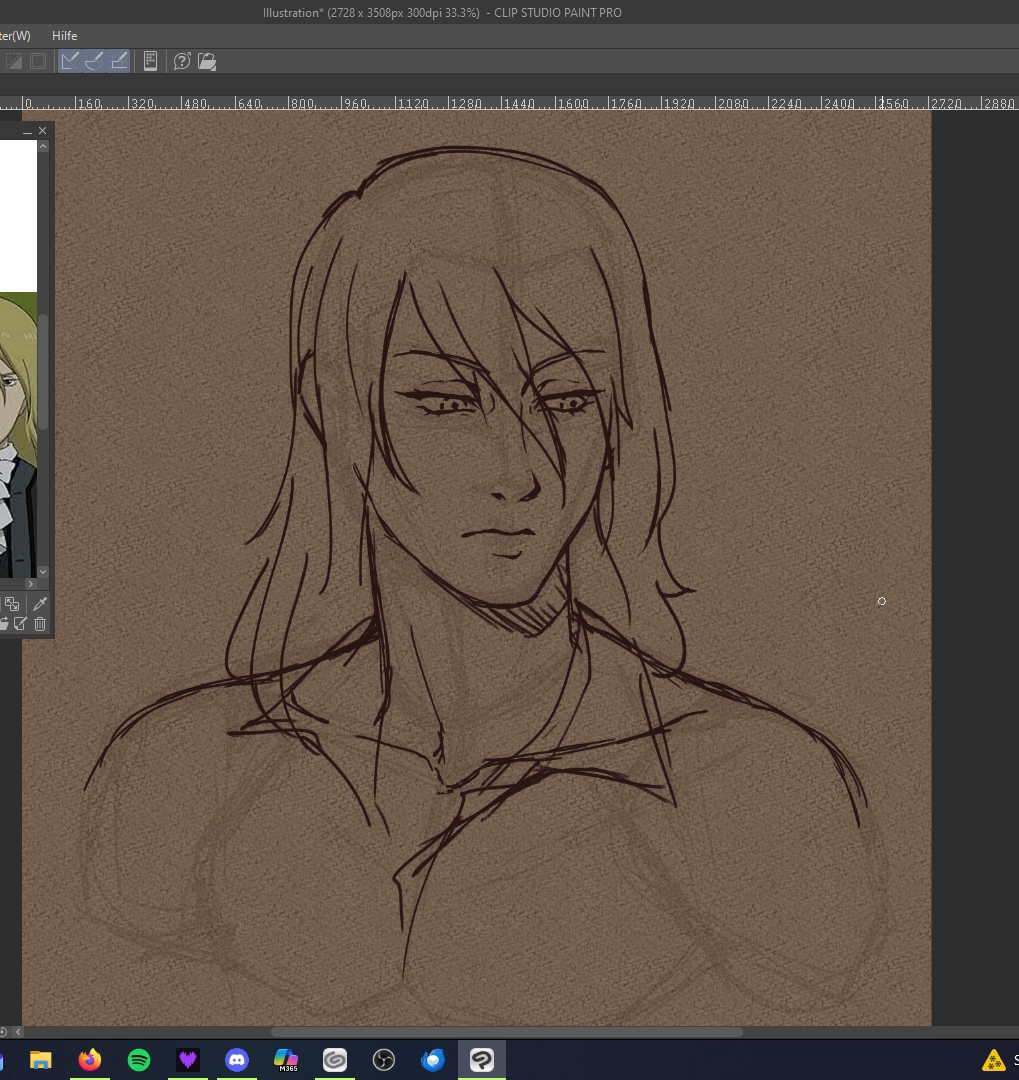Pick the eyedropper icon in Sub View panel

tap(40, 604)
